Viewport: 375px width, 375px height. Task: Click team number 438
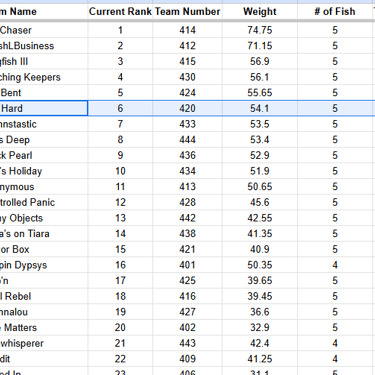[x=187, y=234]
